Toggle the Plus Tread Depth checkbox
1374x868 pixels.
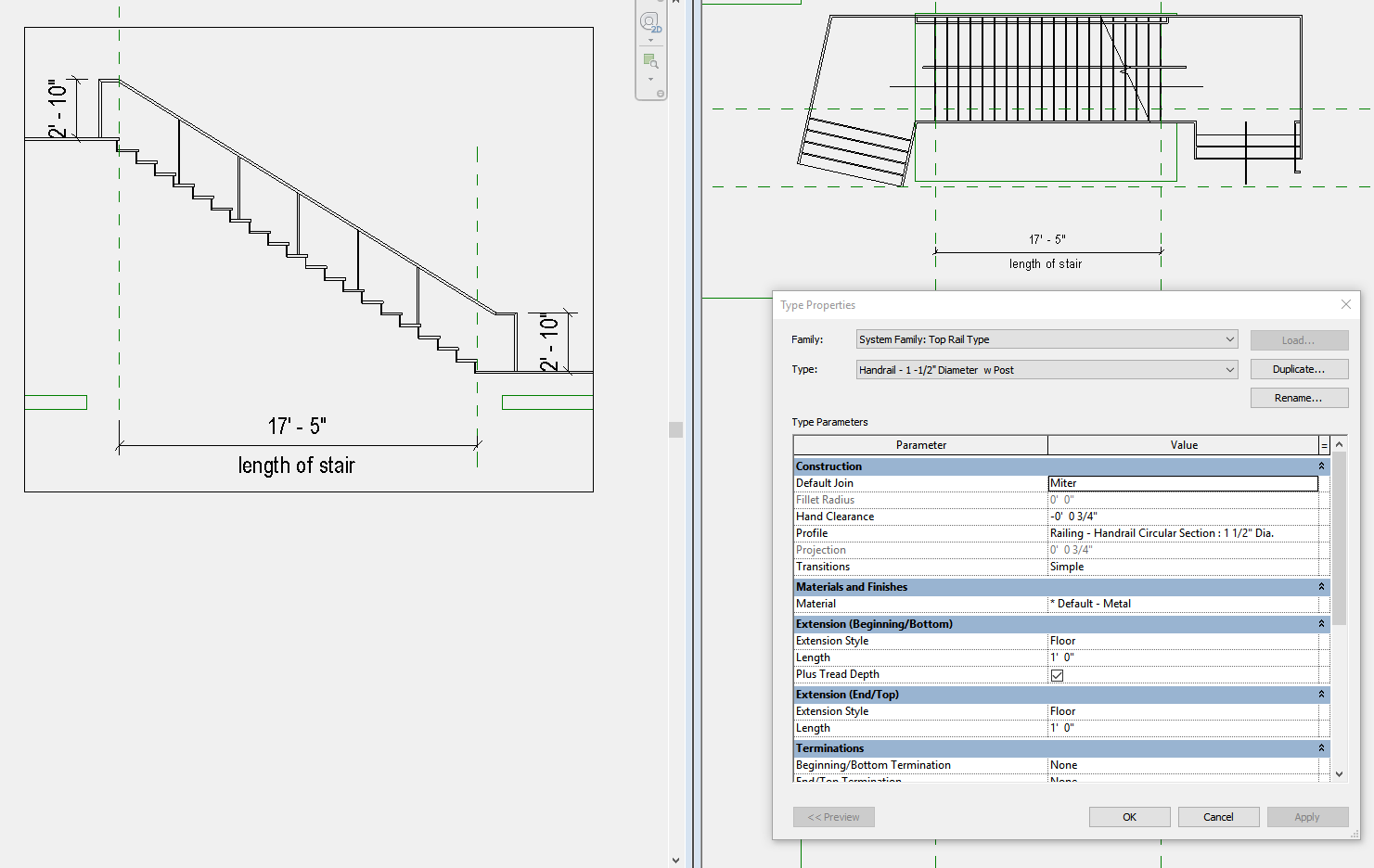(x=1057, y=675)
